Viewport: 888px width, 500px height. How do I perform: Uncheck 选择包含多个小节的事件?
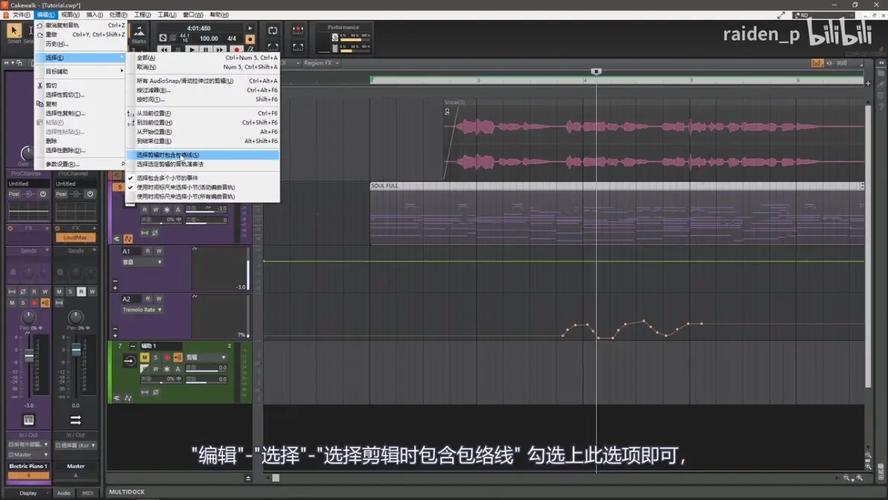(x=203, y=178)
